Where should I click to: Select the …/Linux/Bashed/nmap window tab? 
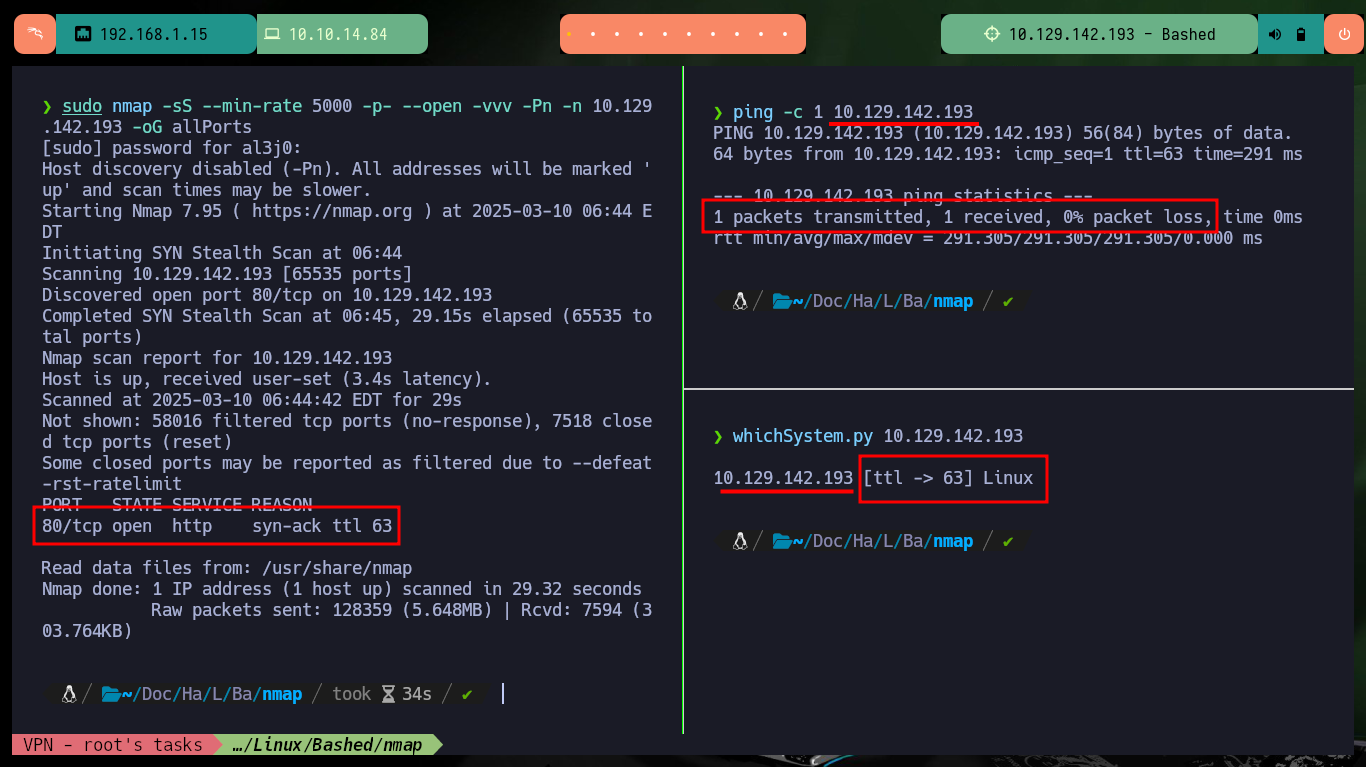click(326, 745)
